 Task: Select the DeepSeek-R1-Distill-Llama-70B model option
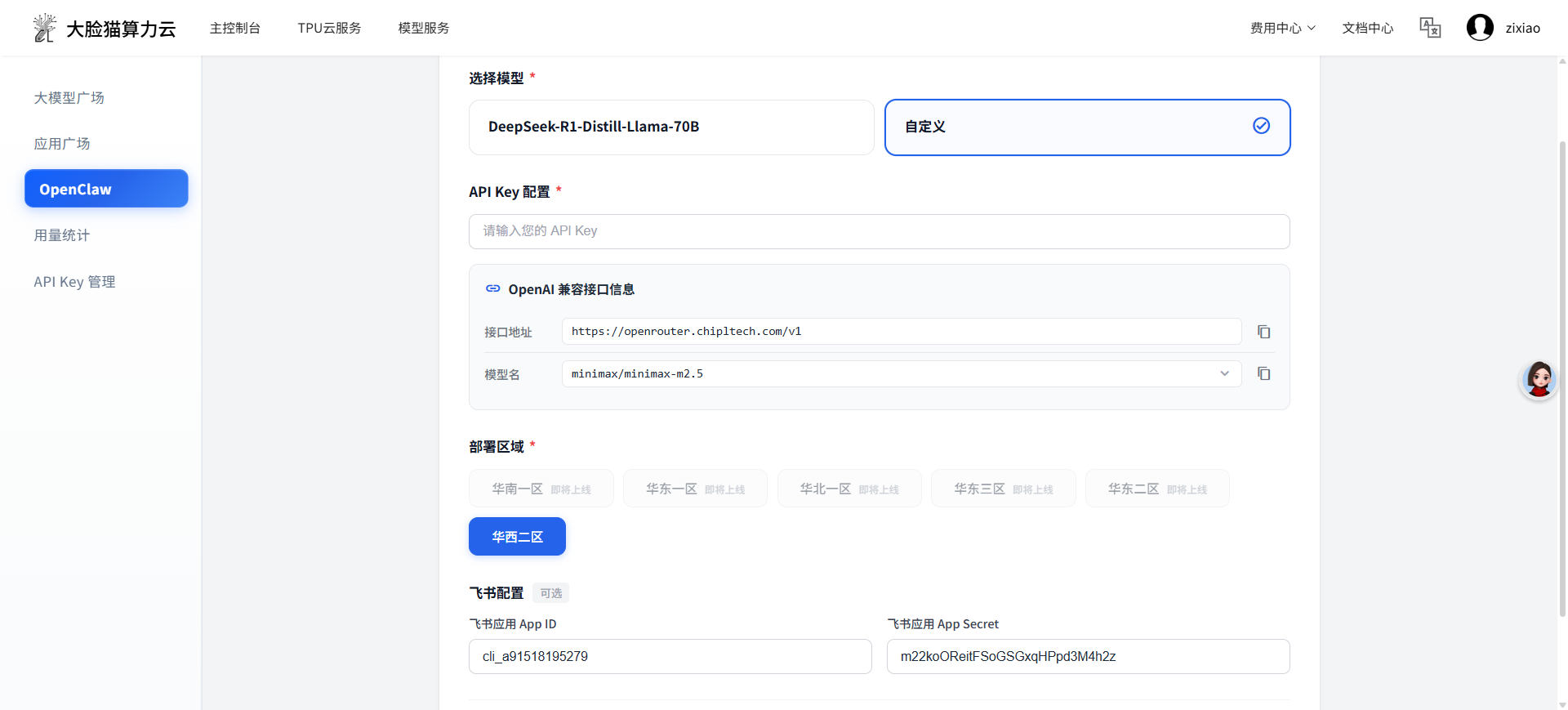(x=670, y=127)
